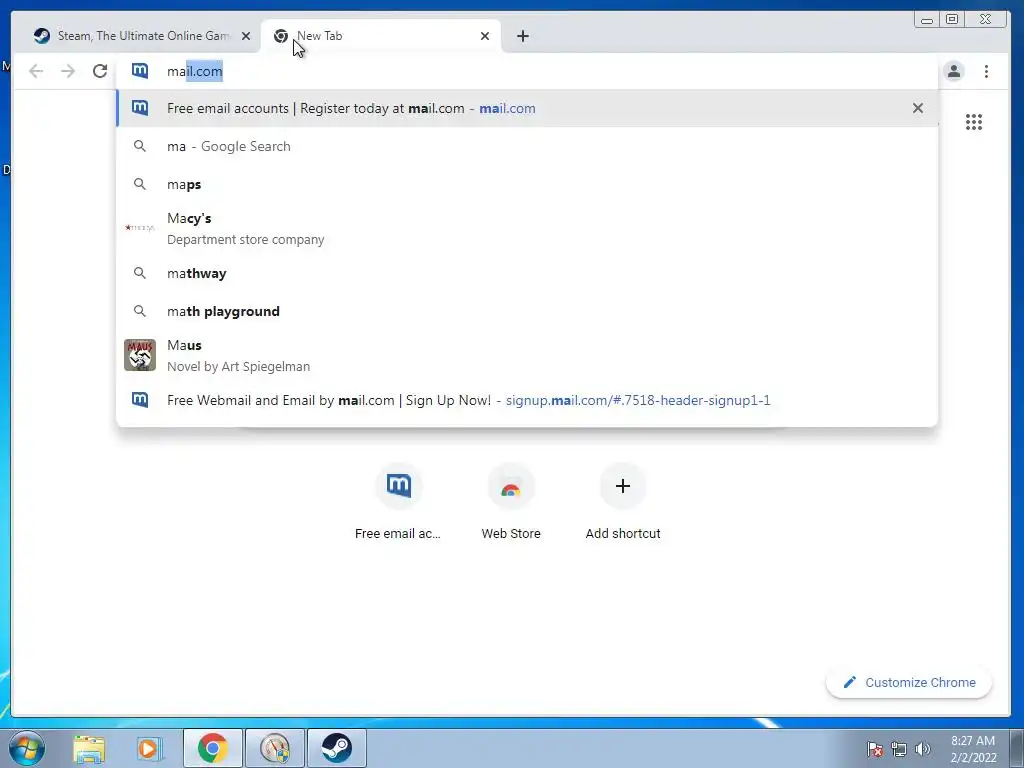Screen dimensions: 1024x768
Task: Click the Add shortcut plus tile
Action: pyautogui.click(x=623, y=502)
